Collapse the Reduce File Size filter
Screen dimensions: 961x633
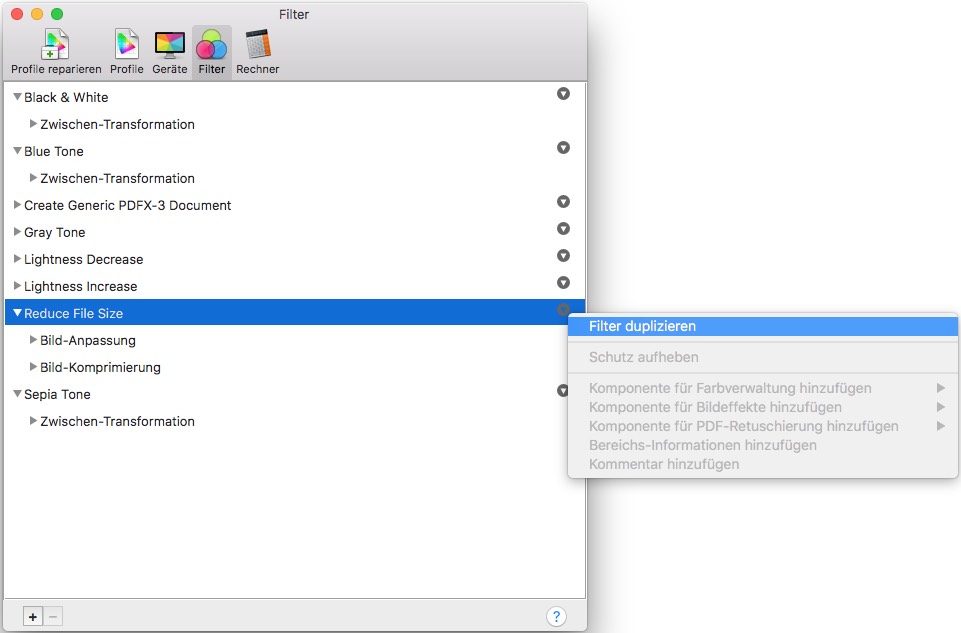click(16, 312)
